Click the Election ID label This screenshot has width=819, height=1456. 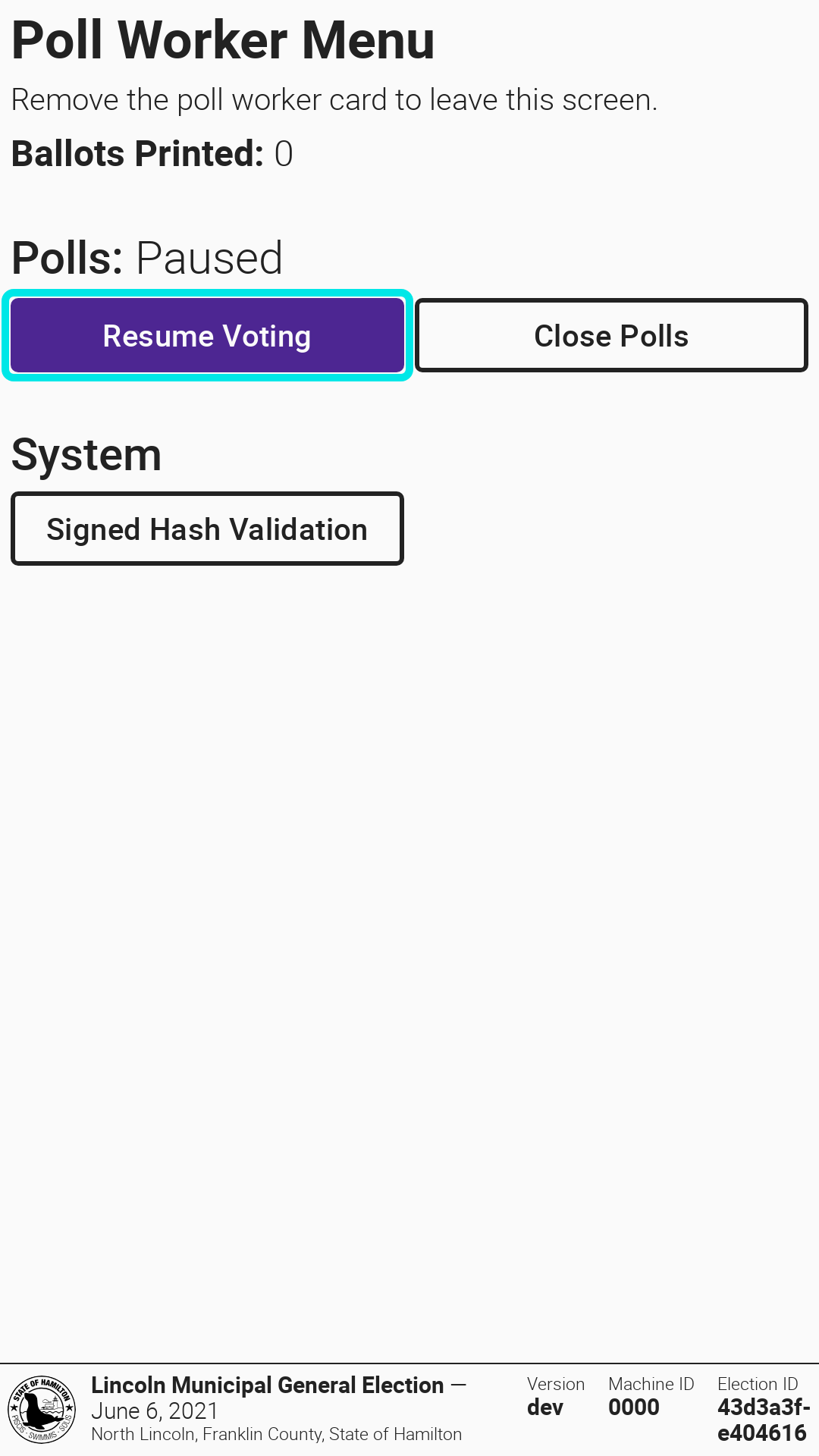coord(758,1385)
